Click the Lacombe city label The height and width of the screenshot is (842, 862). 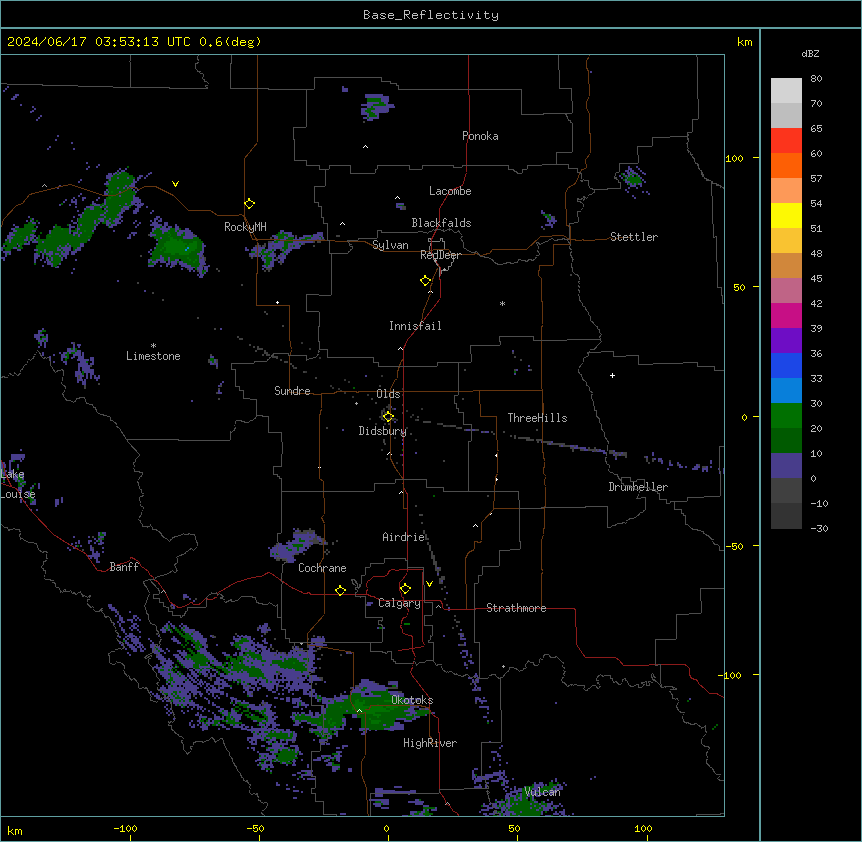pyautogui.click(x=450, y=191)
